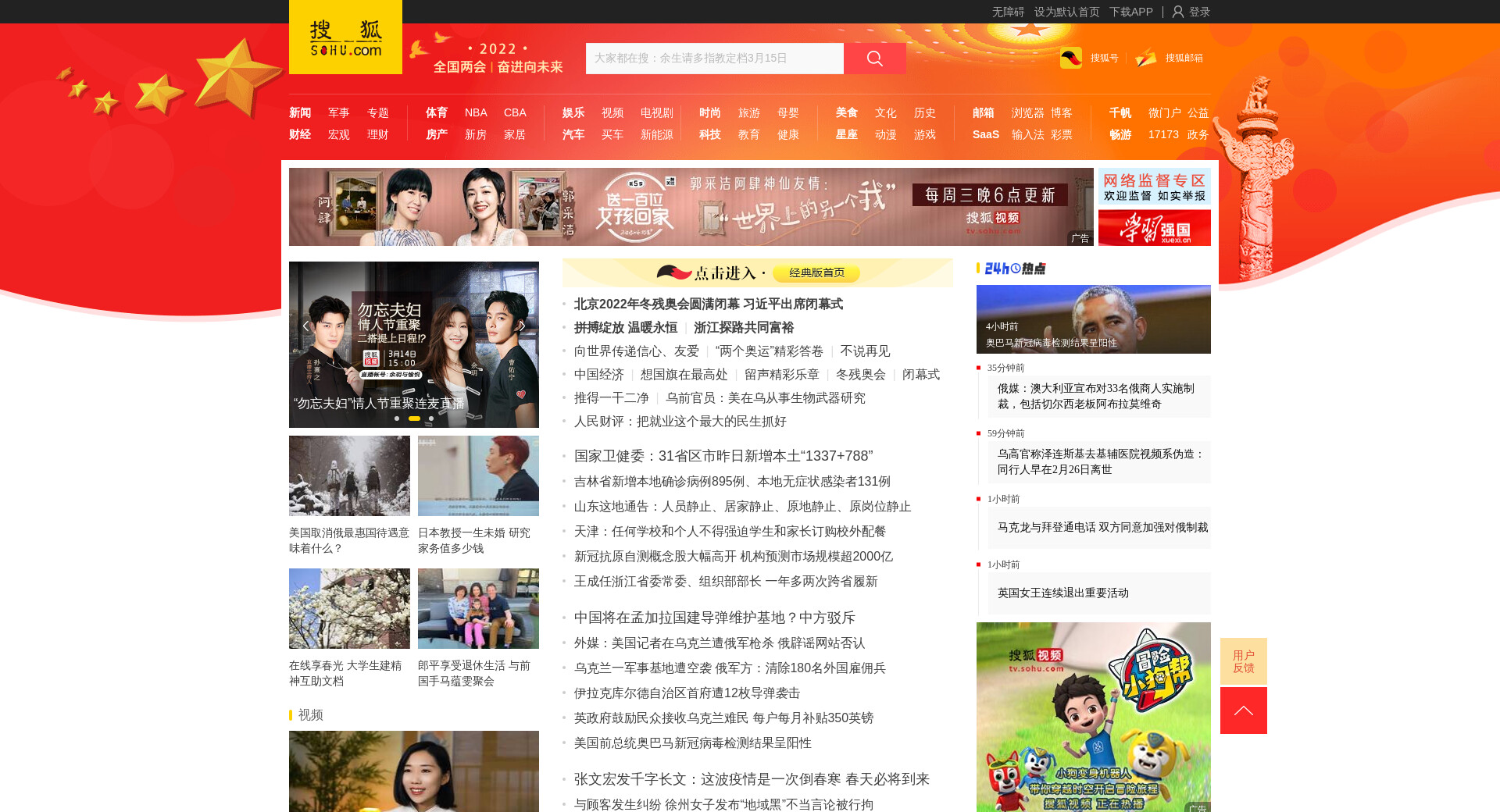This screenshot has width=1500, height=812.
Task: Open 英国女王连续退出重要活动 item
Action: (1063, 593)
